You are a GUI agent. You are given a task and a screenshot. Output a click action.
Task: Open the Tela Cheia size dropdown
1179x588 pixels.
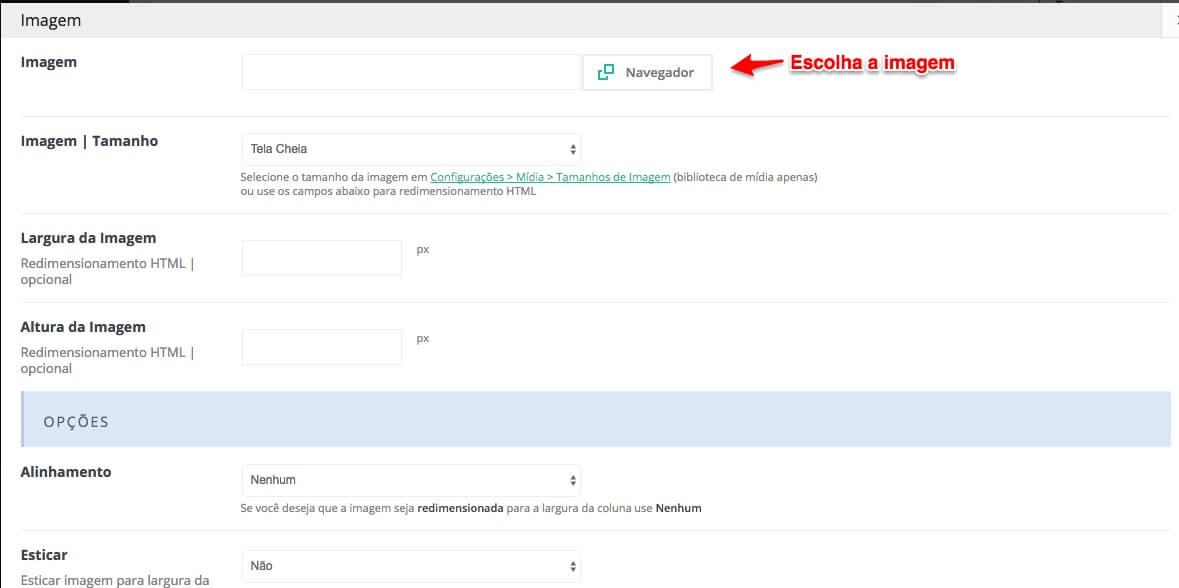[x=411, y=149]
